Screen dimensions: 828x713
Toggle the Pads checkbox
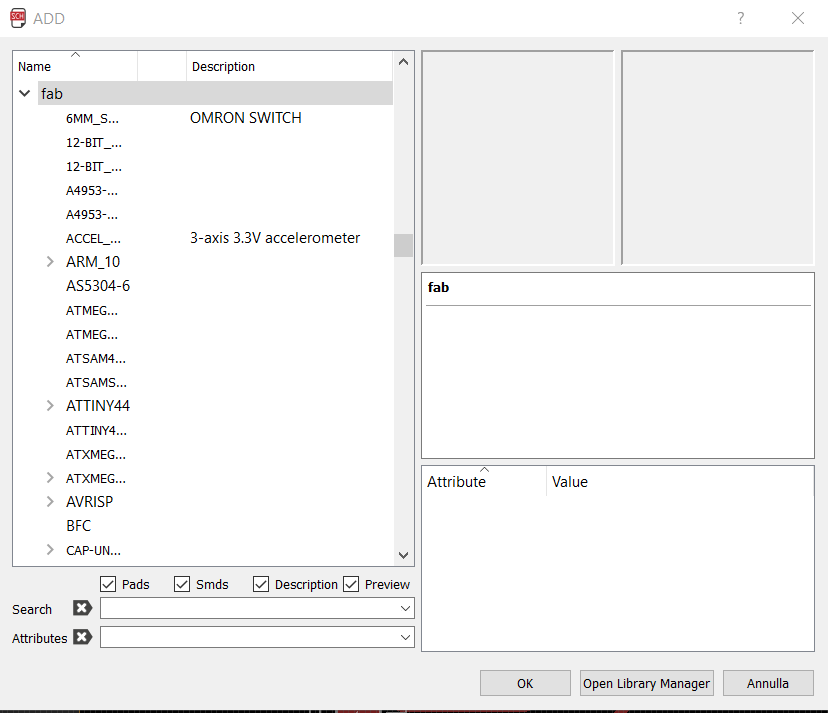coord(108,584)
